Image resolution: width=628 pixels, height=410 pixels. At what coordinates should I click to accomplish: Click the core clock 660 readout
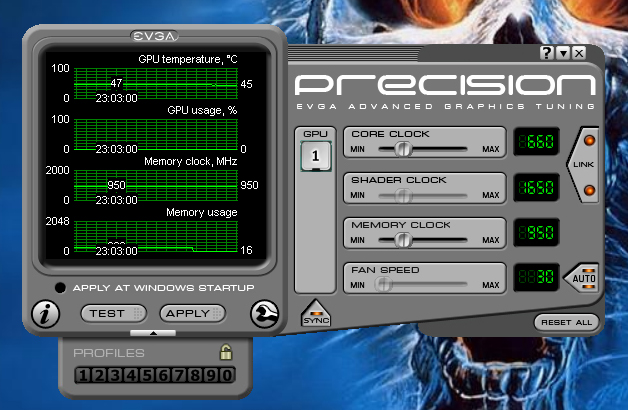[x=536, y=141]
